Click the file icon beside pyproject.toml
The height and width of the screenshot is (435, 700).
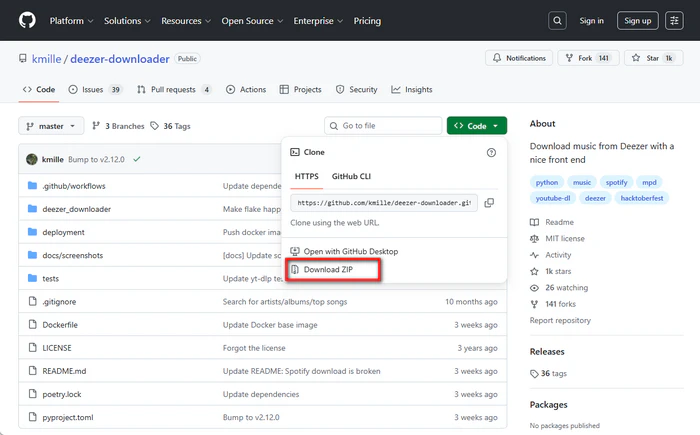[32, 417]
